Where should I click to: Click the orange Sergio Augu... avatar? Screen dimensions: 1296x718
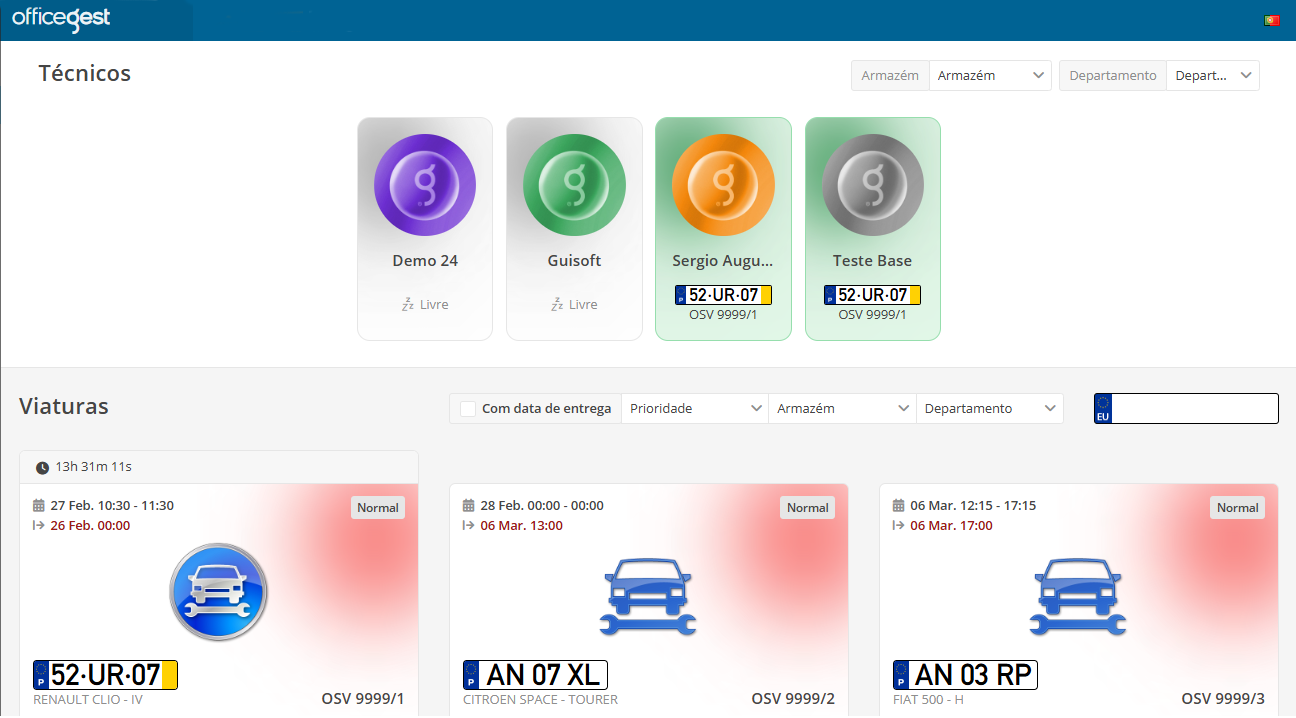pyautogui.click(x=723, y=185)
